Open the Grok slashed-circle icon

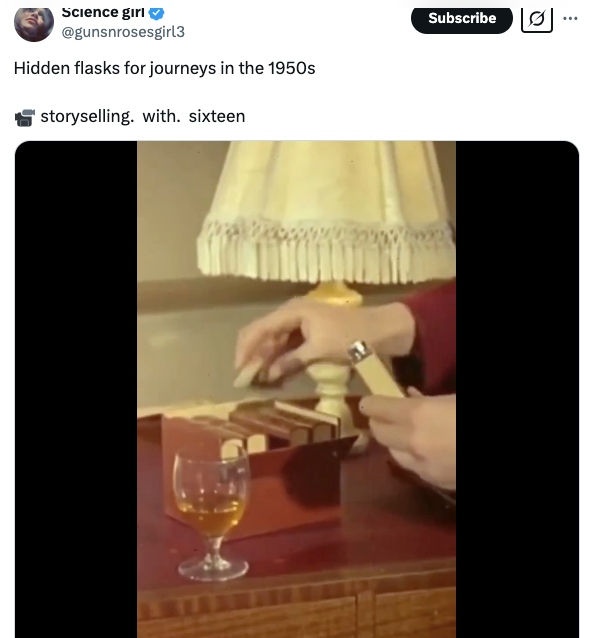tap(537, 19)
